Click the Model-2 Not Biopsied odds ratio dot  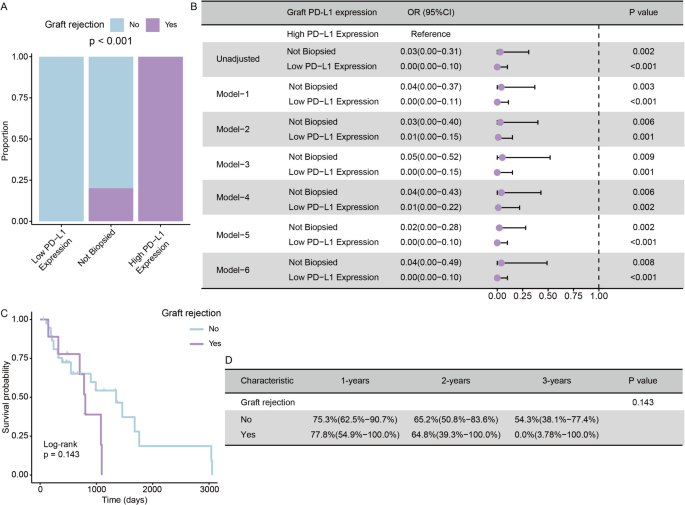pos(500,121)
